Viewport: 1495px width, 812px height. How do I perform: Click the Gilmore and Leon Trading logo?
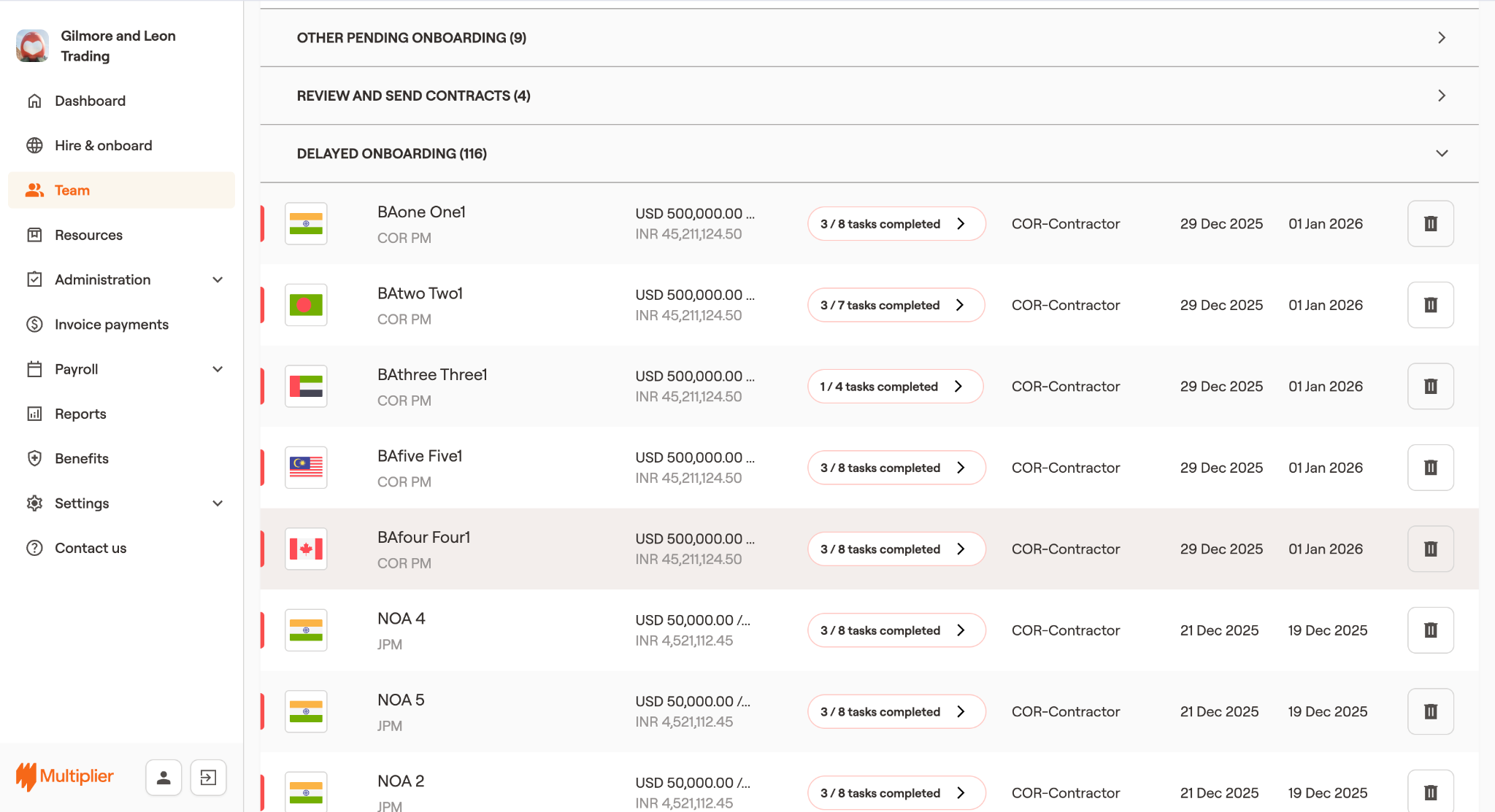33,46
